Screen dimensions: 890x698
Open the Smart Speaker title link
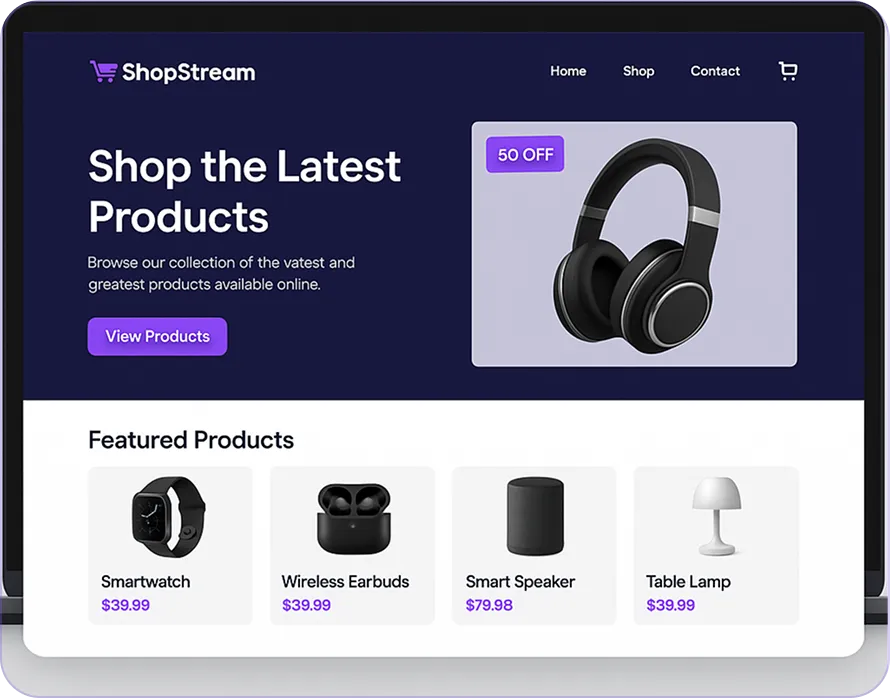click(x=520, y=582)
